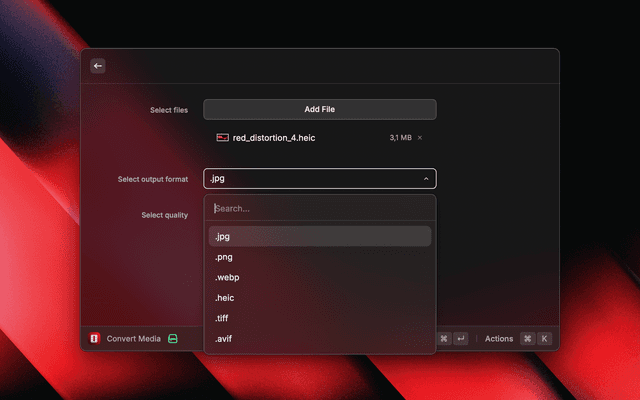The height and width of the screenshot is (400, 640).
Task: Pick .webp as the output format
Action: click(x=320, y=277)
